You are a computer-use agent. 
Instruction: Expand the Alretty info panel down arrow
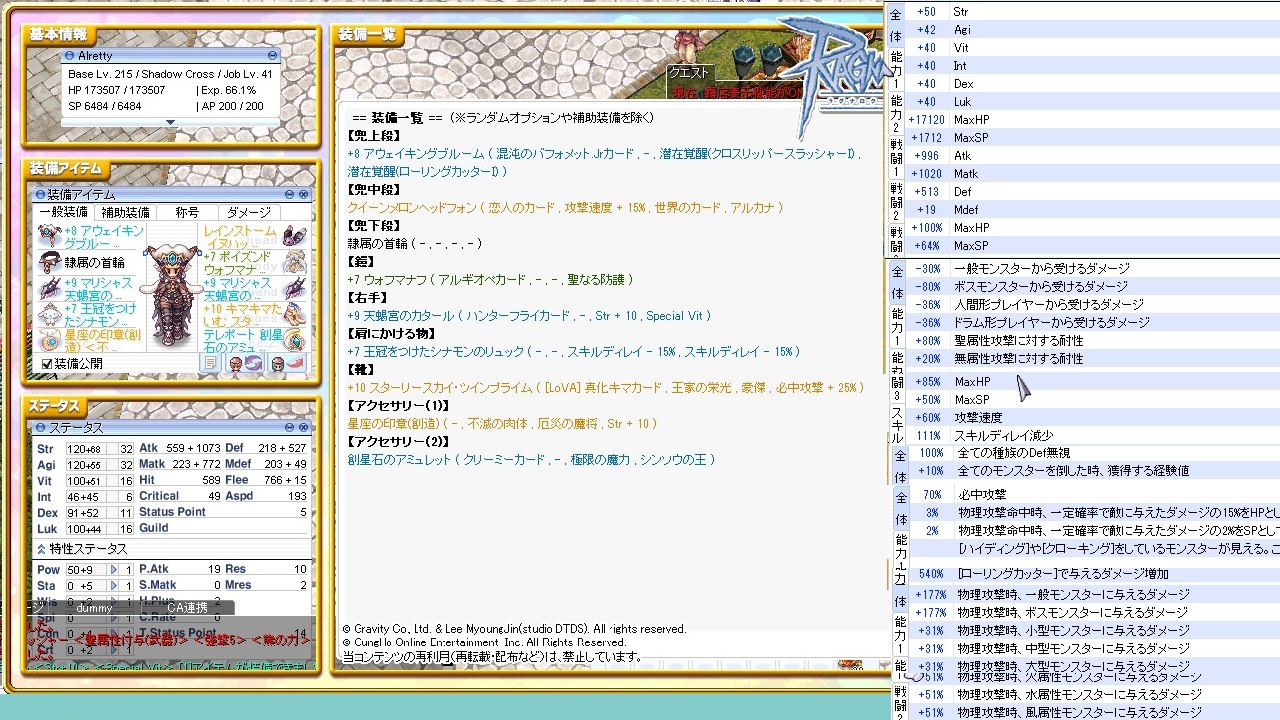[171, 122]
